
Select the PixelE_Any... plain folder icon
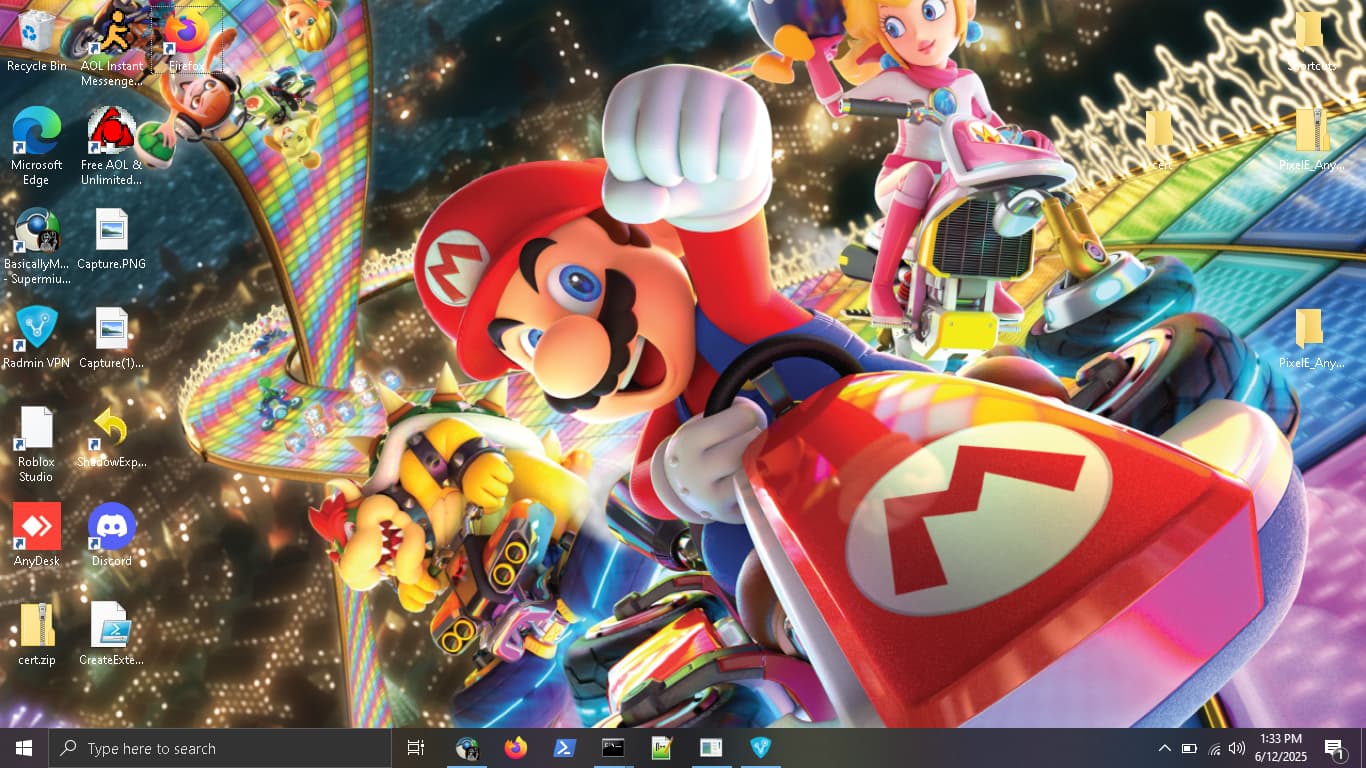pyautogui.click(x=1311, y=337)
